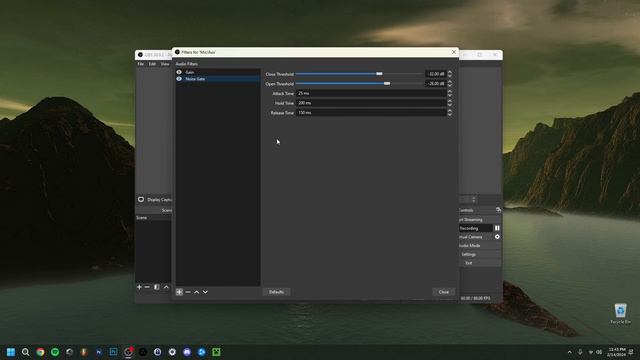Click the microphone icon in system tray

point(580,352)
